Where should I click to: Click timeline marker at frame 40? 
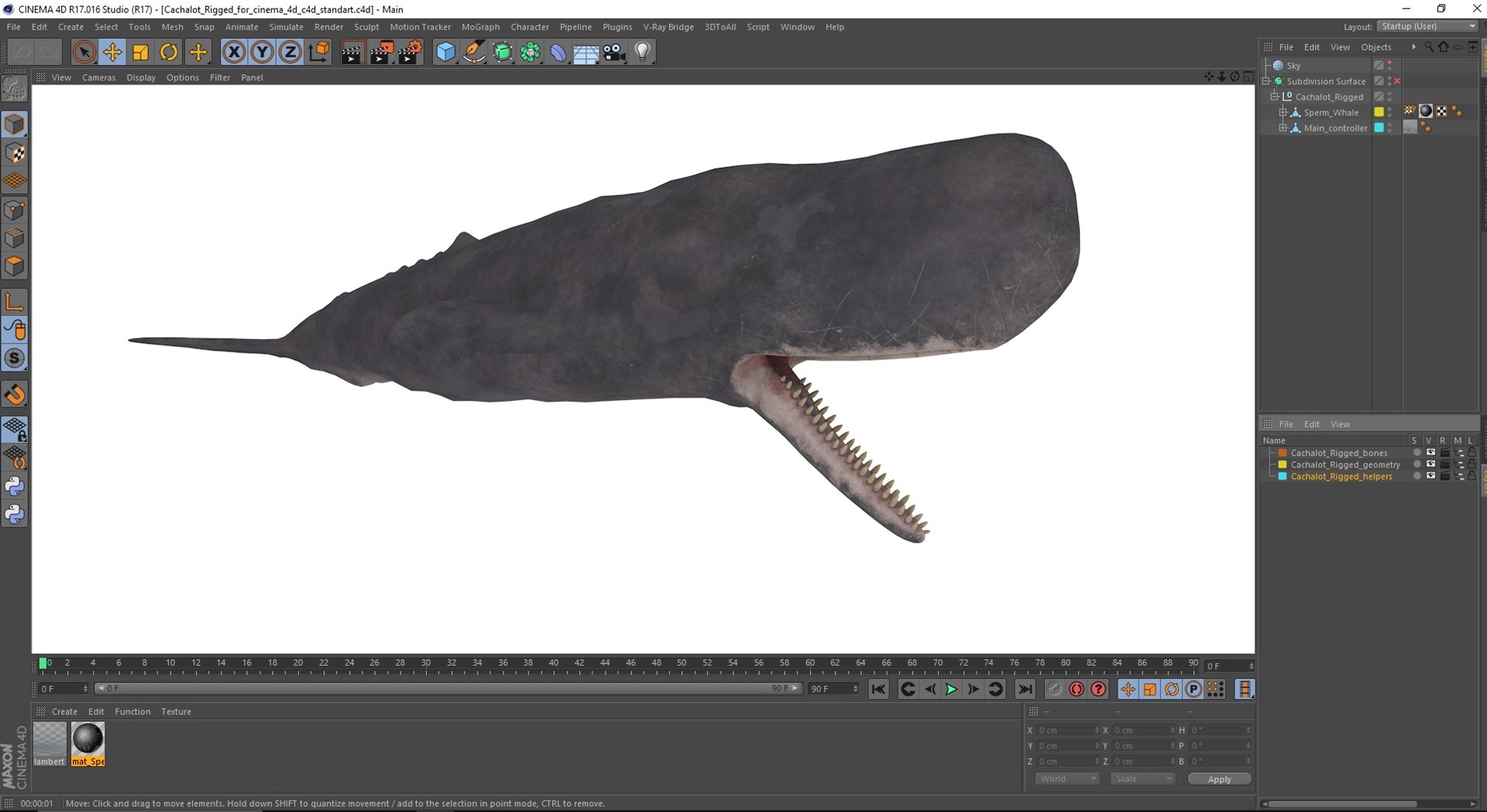click(553, 663)
